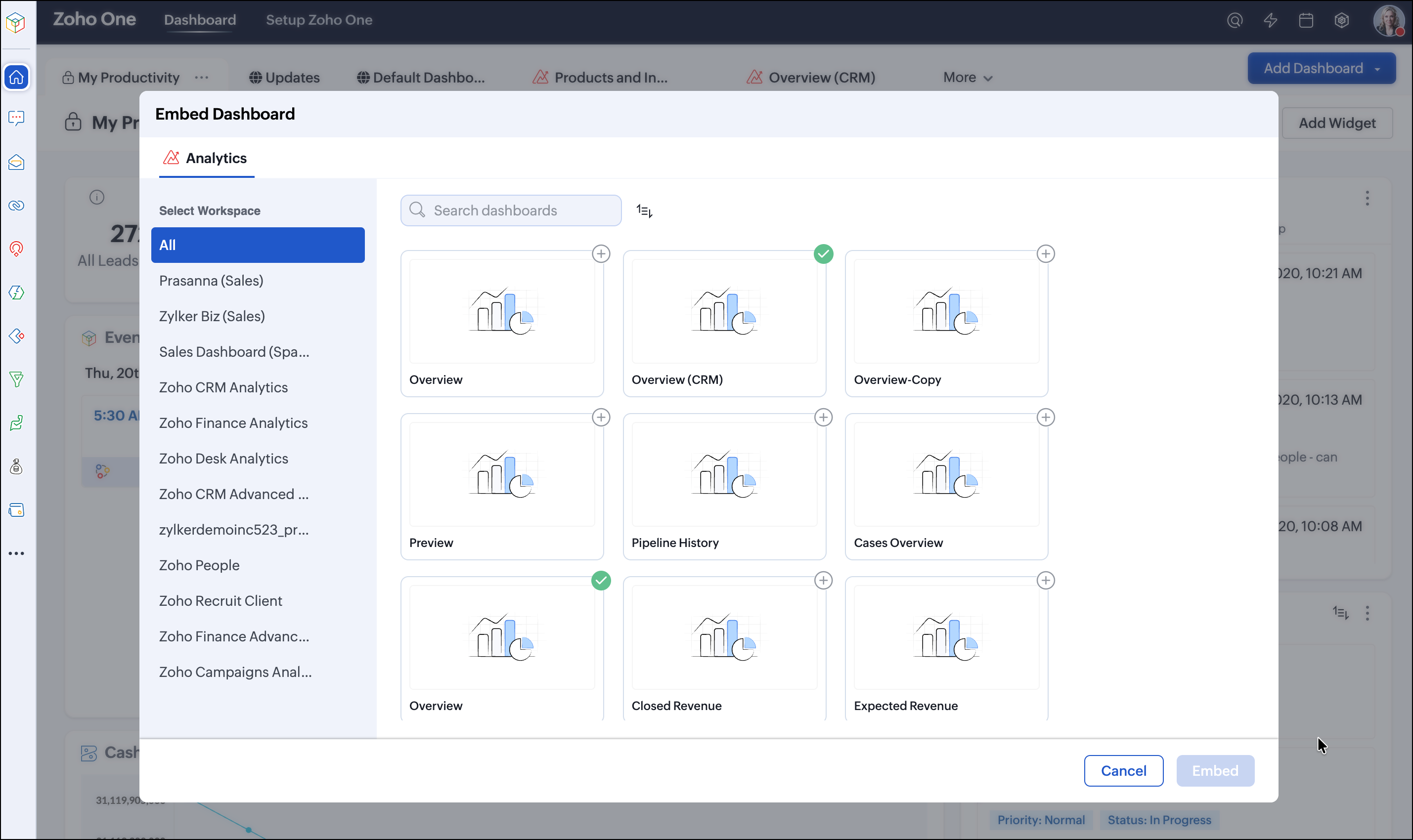Open the user profile avatar
This screenshot has width=1413, height=840.
pyautogui.click(x=1389, y=21)
